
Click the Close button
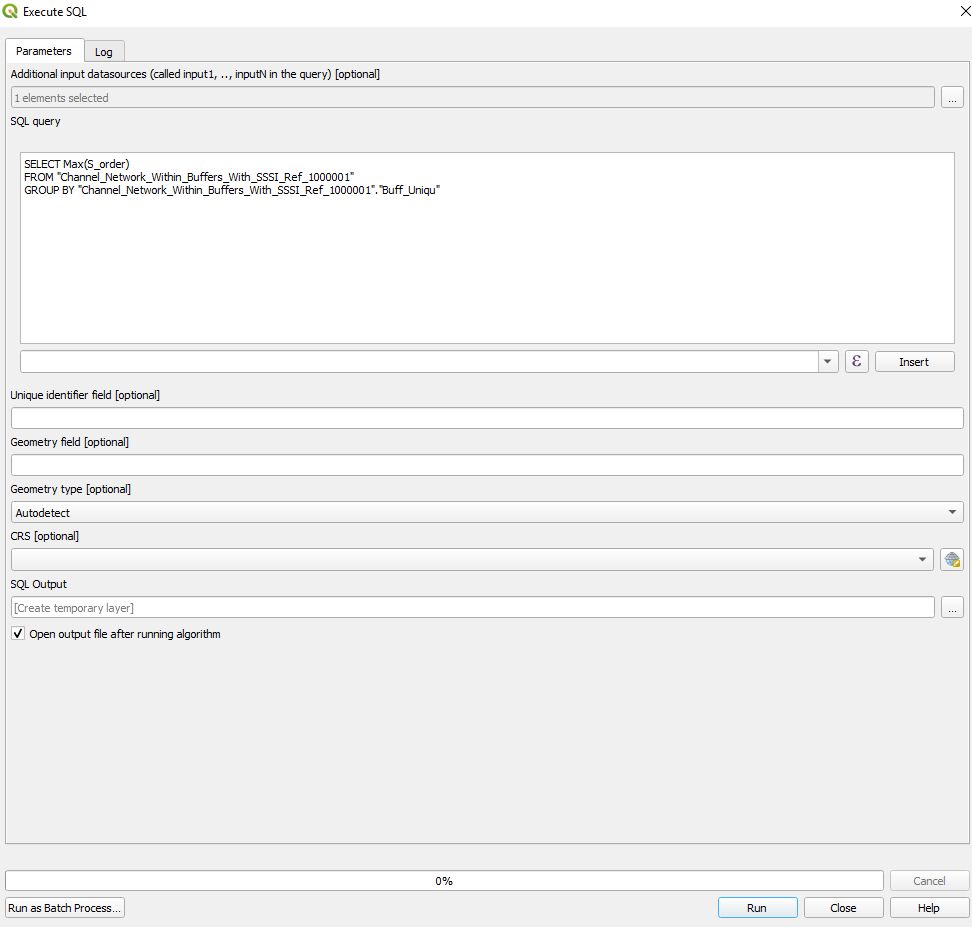click(x=843, y=908)
